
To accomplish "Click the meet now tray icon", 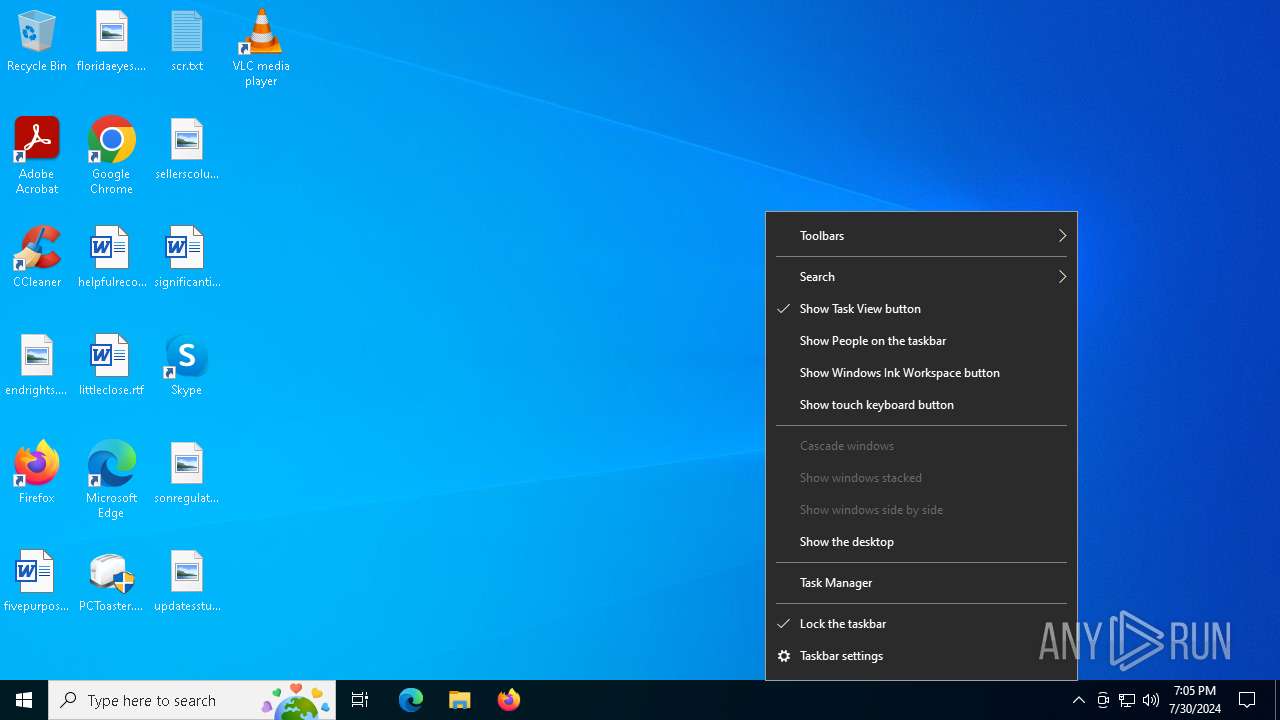I will [1103, 700].
